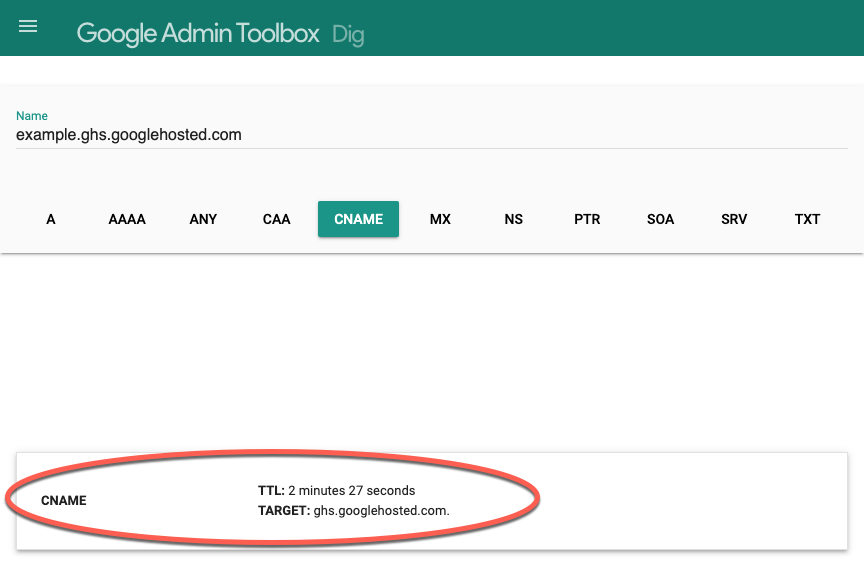
Task: Click the Name field label
Action: 32,116
